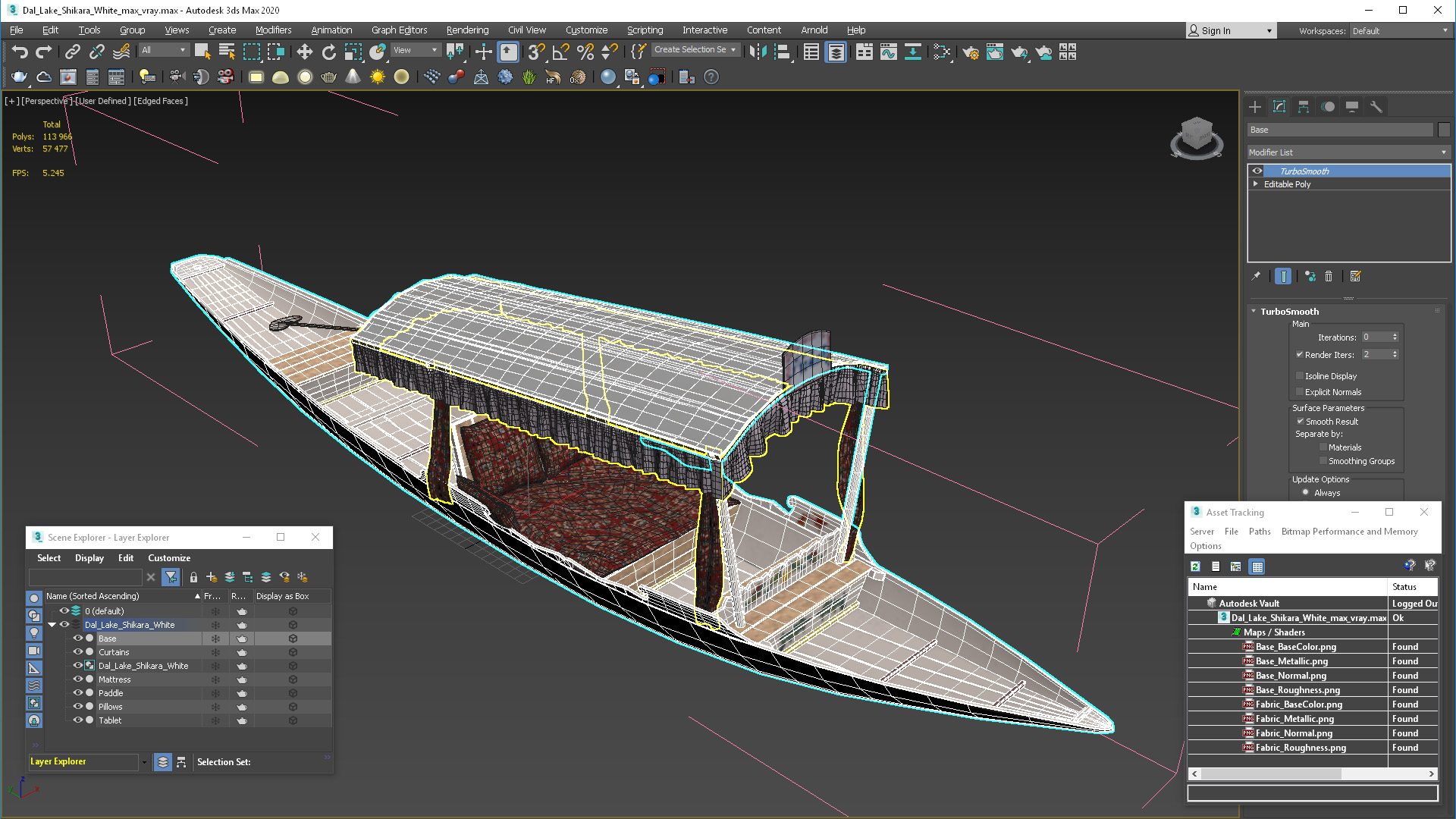The height and width of the screenshot is (819, 1456).
Task: Click the Remove Modifier trash icon
Action: coord(1329,276)
